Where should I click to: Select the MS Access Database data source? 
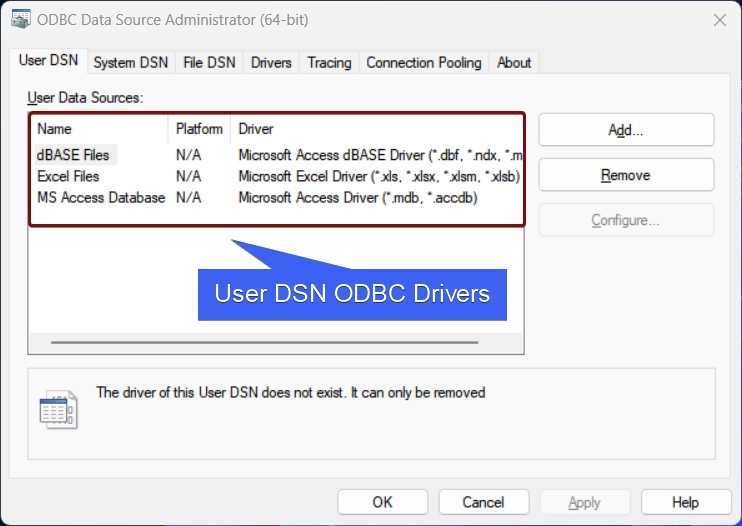[x=101, y=198]
